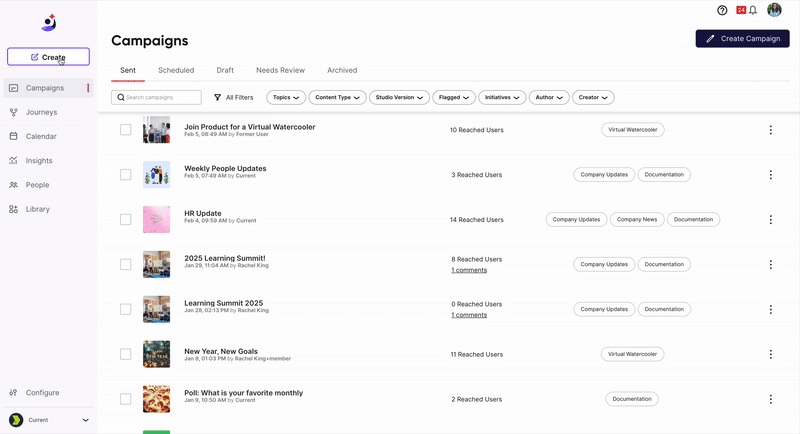The image size is (800, 434).
Task: Select checkbox for New Year, New Goals
Action: coord(126,354)
